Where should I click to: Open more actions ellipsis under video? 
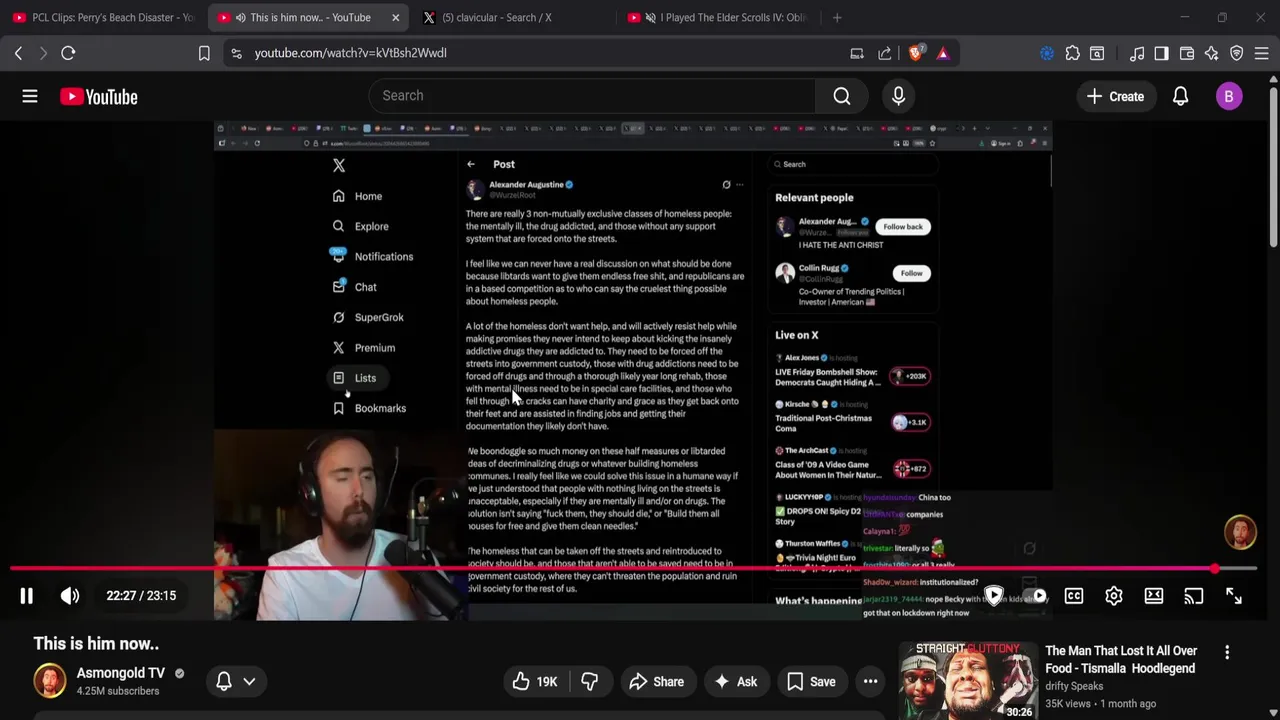pos(871,682)
